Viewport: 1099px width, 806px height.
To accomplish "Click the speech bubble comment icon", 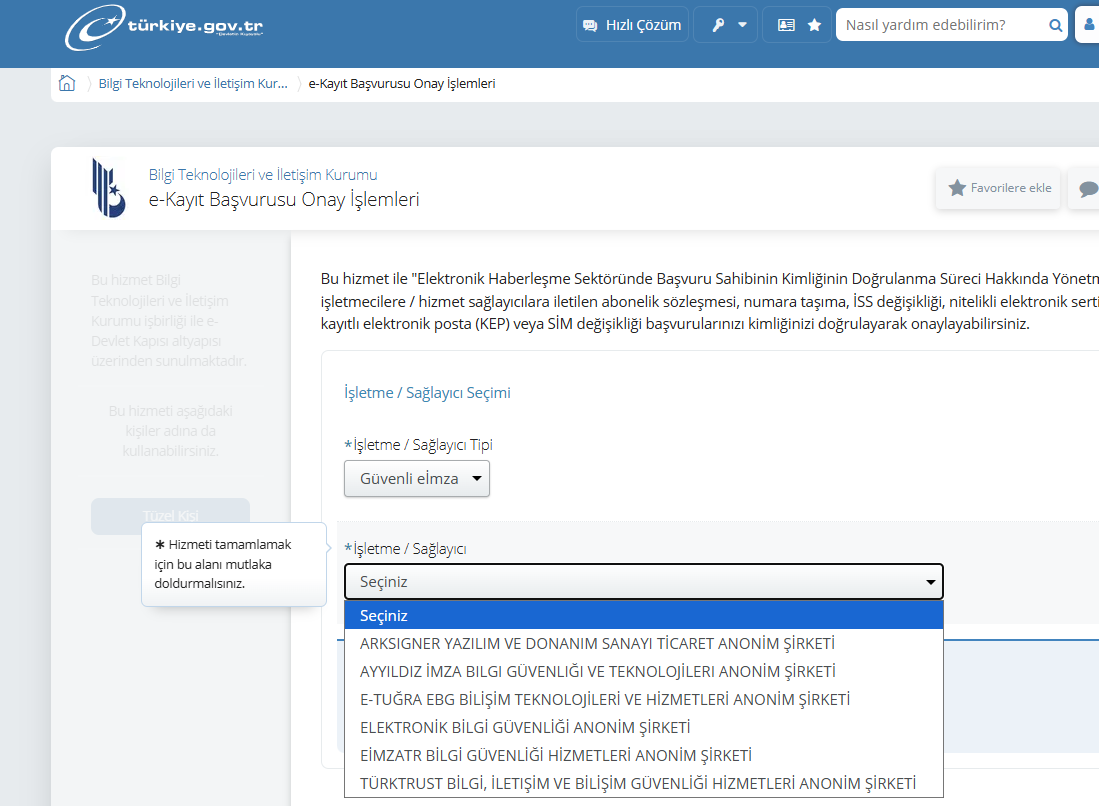I will pyautogui.click(x=1087, y=189).
